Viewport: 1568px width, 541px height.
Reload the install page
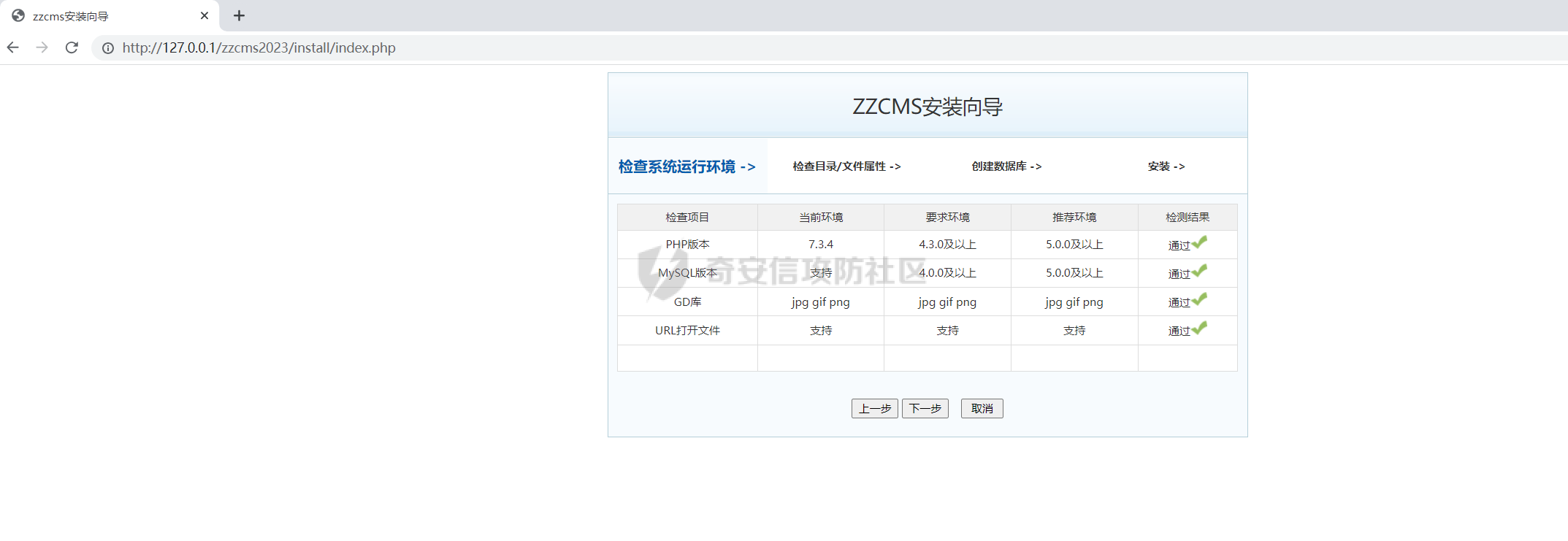[72, 47]
